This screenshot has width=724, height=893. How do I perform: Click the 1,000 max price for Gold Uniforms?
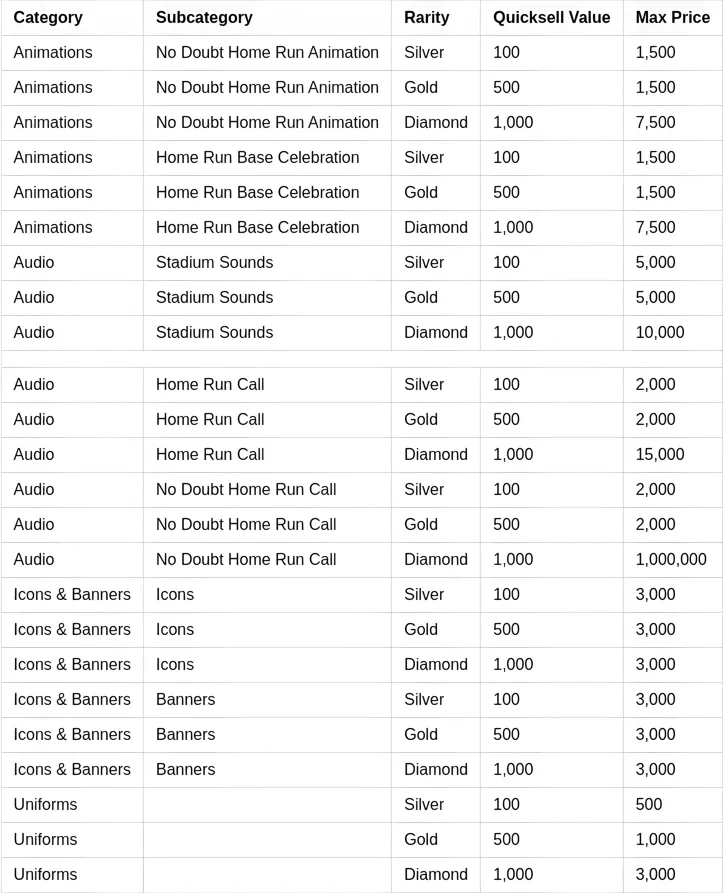point(655,839)
